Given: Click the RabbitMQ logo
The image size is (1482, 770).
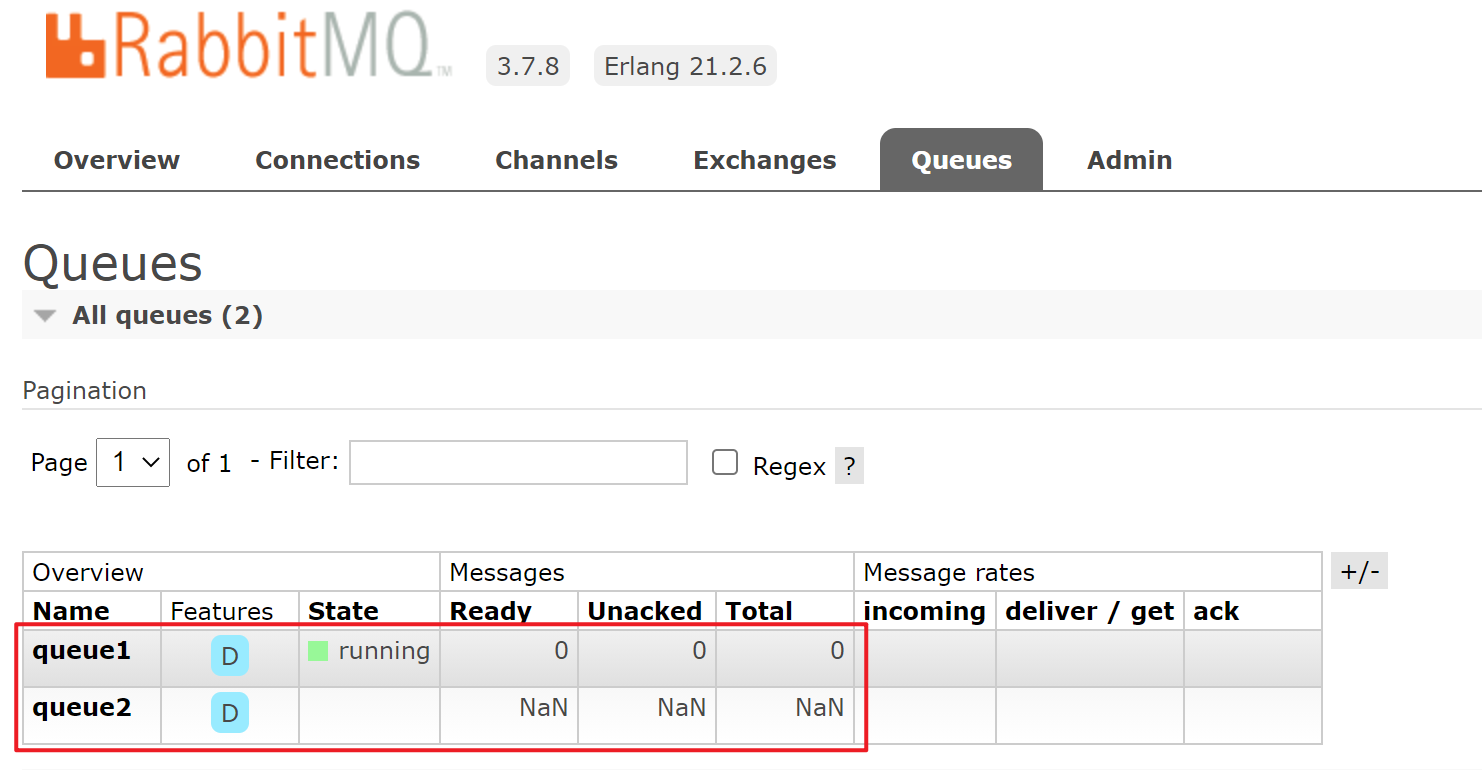Looking at the screenshot, I should [x=245, y=45].
